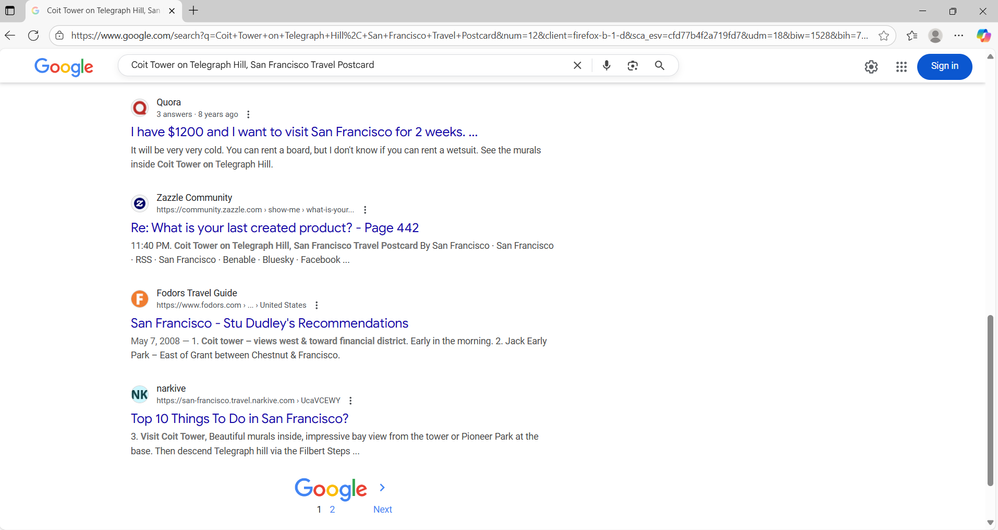Open the Google apps grid
998x530 pixels.
(901, 67)
